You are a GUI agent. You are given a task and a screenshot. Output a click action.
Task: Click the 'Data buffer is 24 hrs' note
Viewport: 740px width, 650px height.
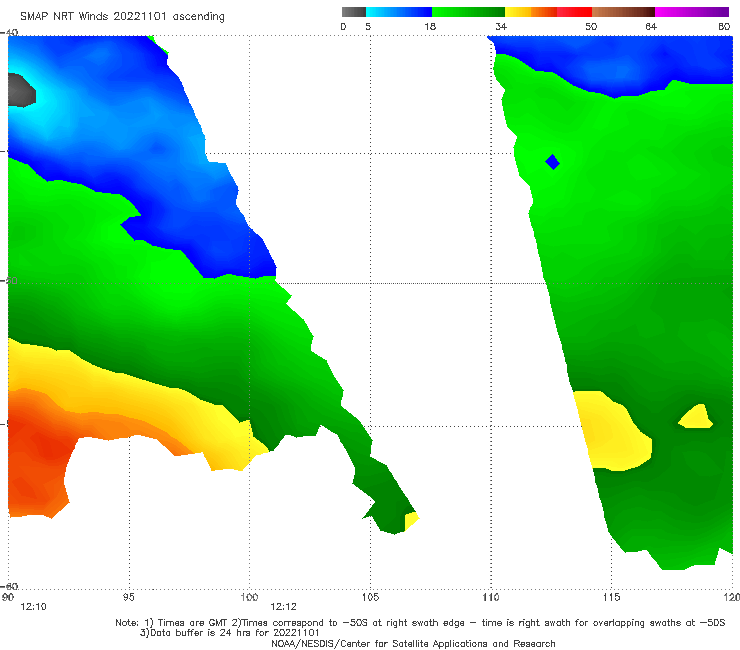point(229,633)
